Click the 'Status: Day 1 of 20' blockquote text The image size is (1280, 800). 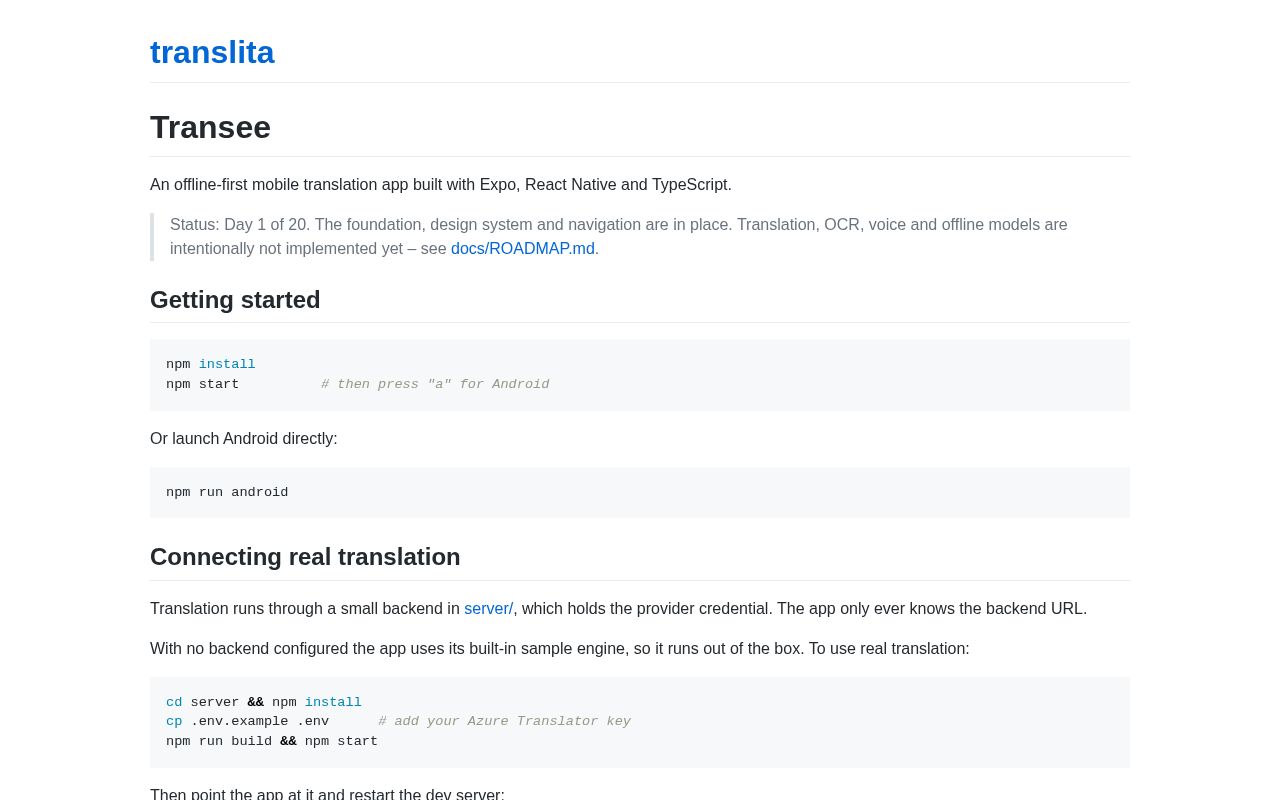pos(619,237)
